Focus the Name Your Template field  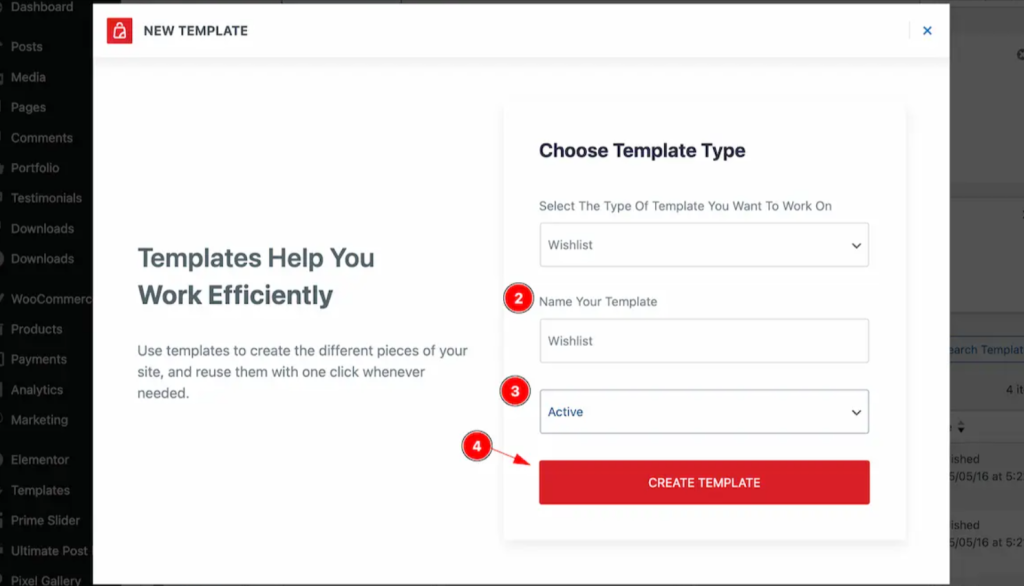click(704, 341)
